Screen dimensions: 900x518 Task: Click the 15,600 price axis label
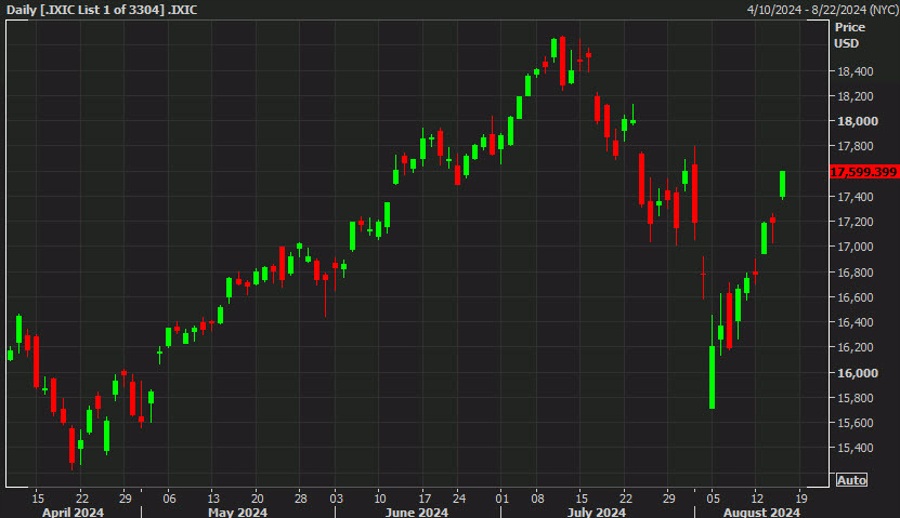(855, 423)
